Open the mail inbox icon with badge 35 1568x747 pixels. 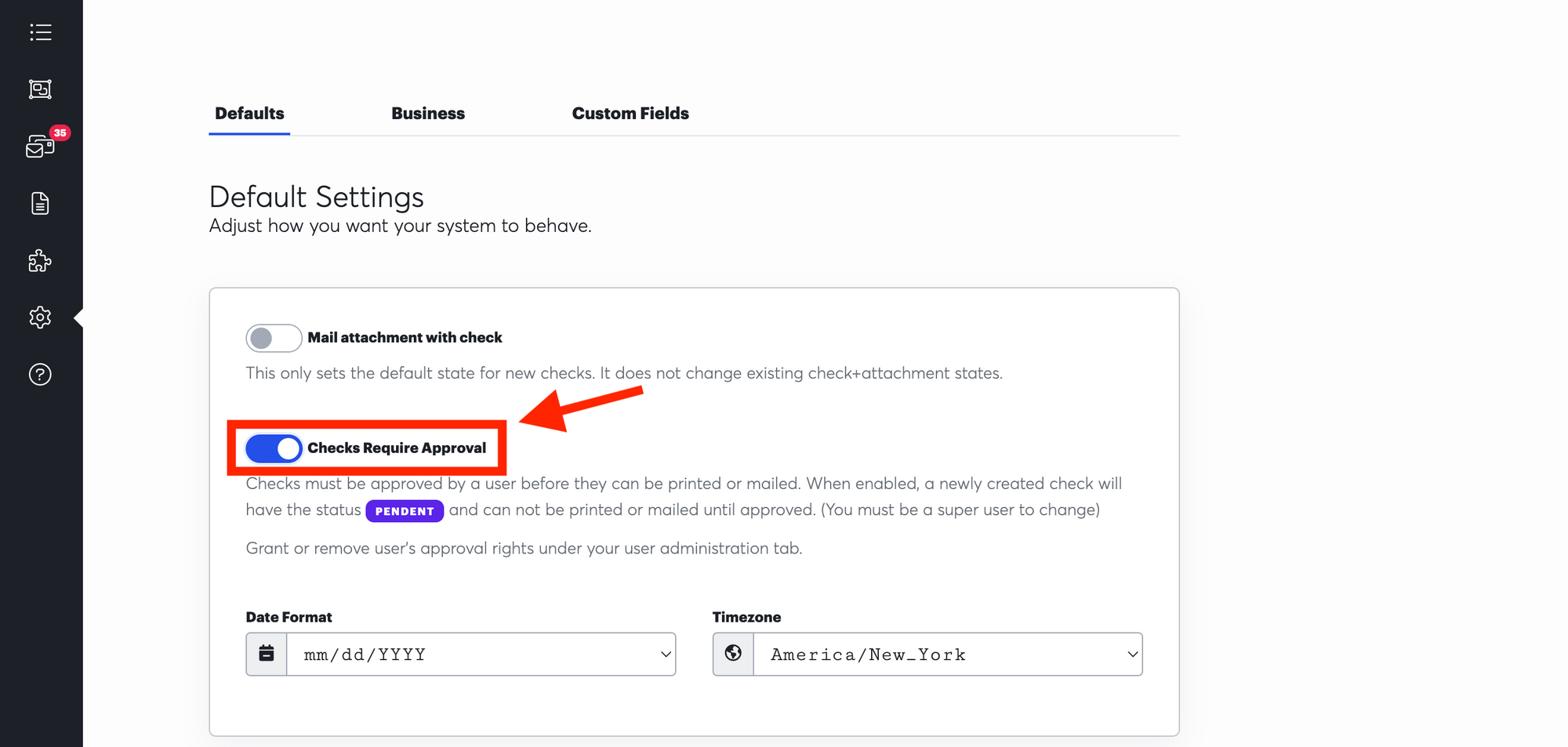coord(40,147)
